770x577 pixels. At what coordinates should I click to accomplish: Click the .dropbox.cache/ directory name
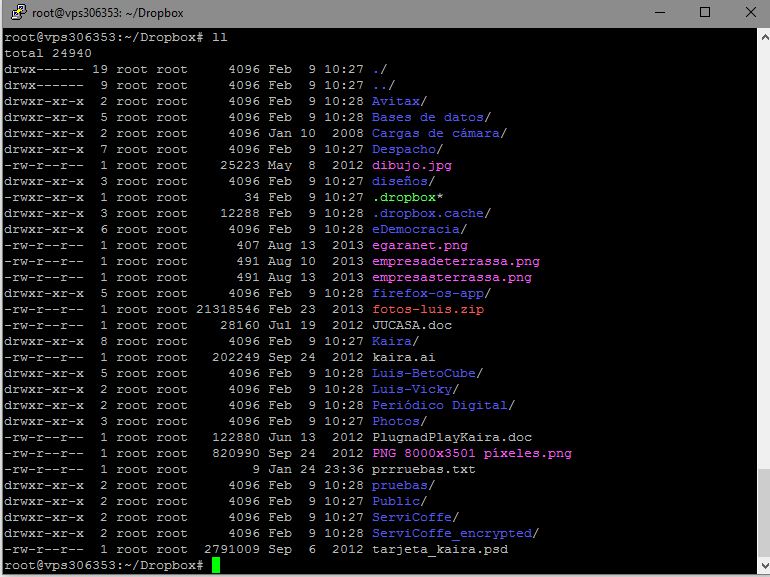431,213
